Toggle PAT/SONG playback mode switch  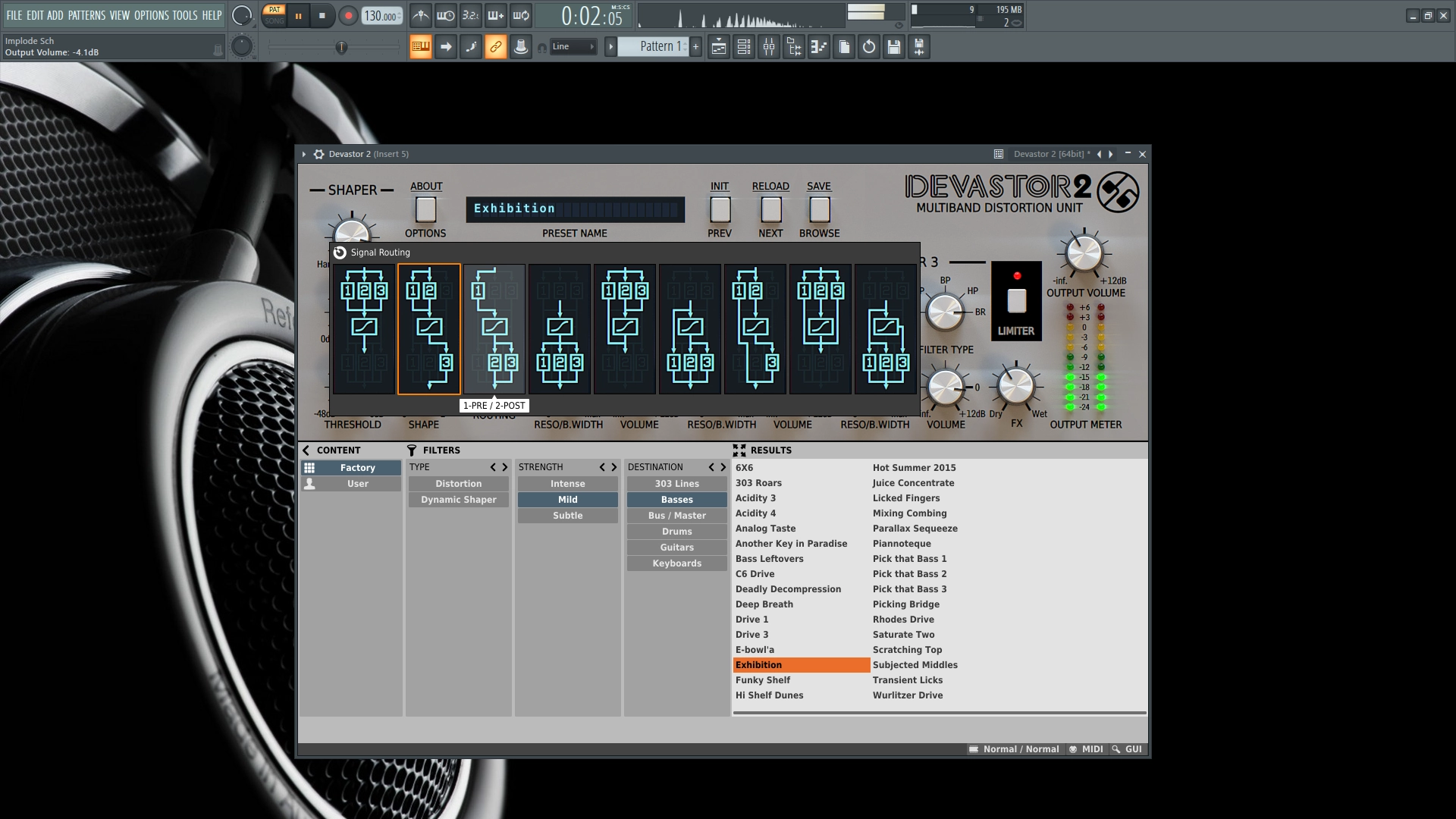point(275,15)
